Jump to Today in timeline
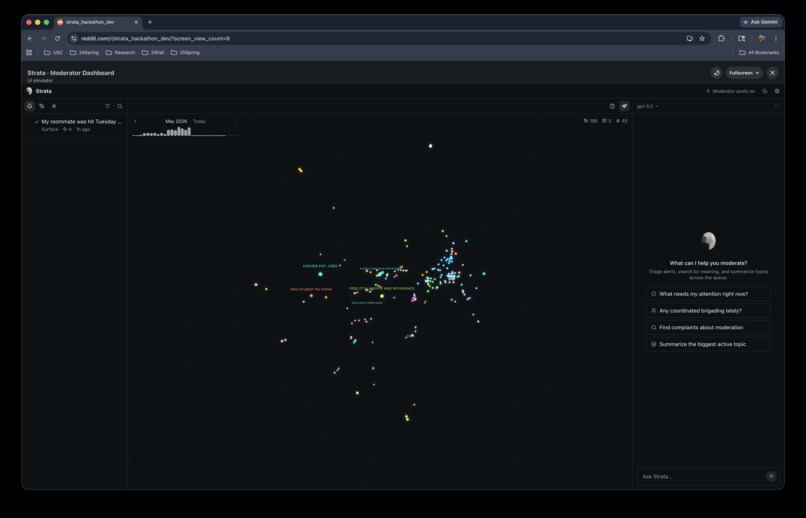806x518 pixels. (199, 121)
